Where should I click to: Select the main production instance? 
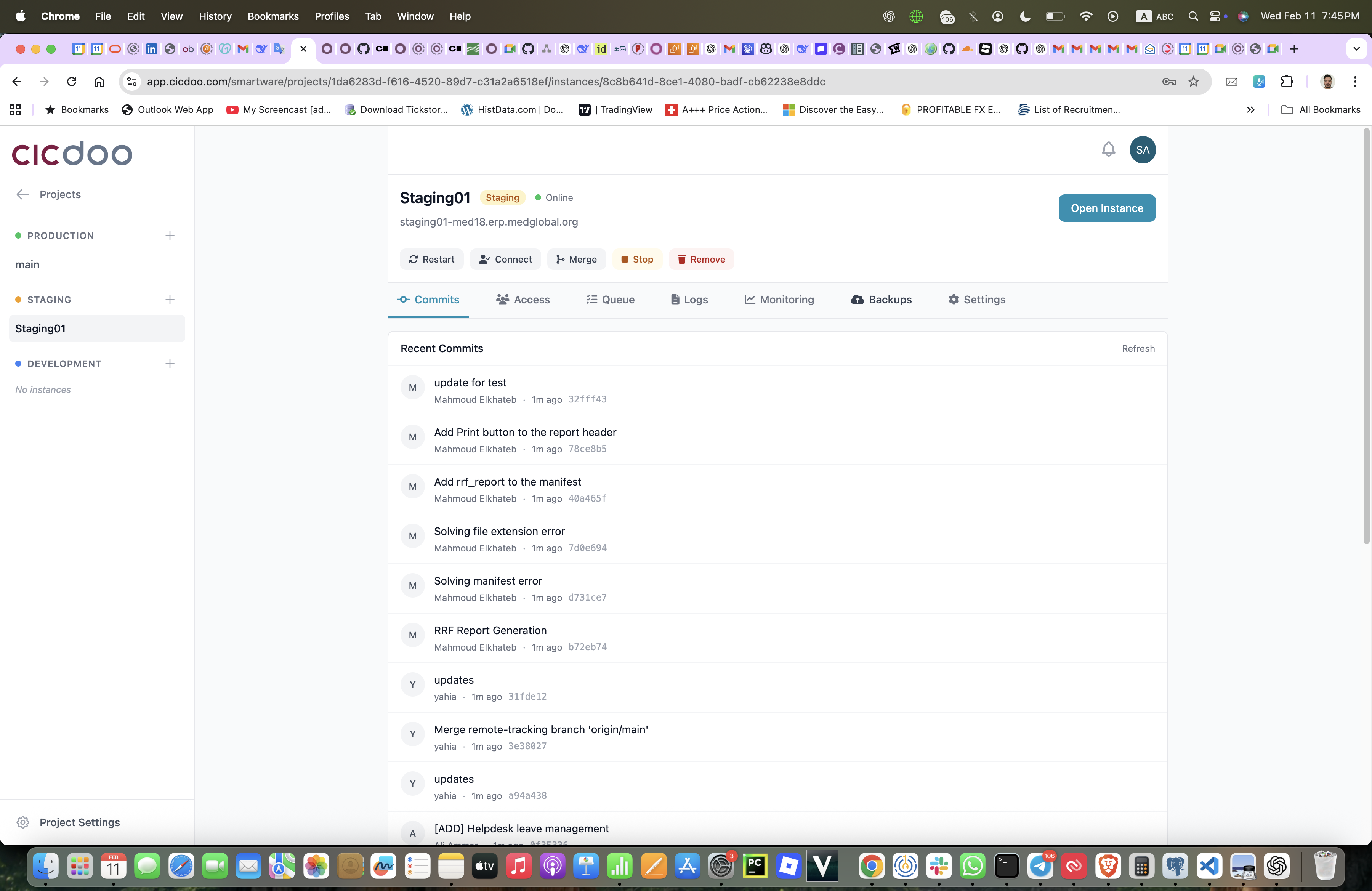(28, 264)
